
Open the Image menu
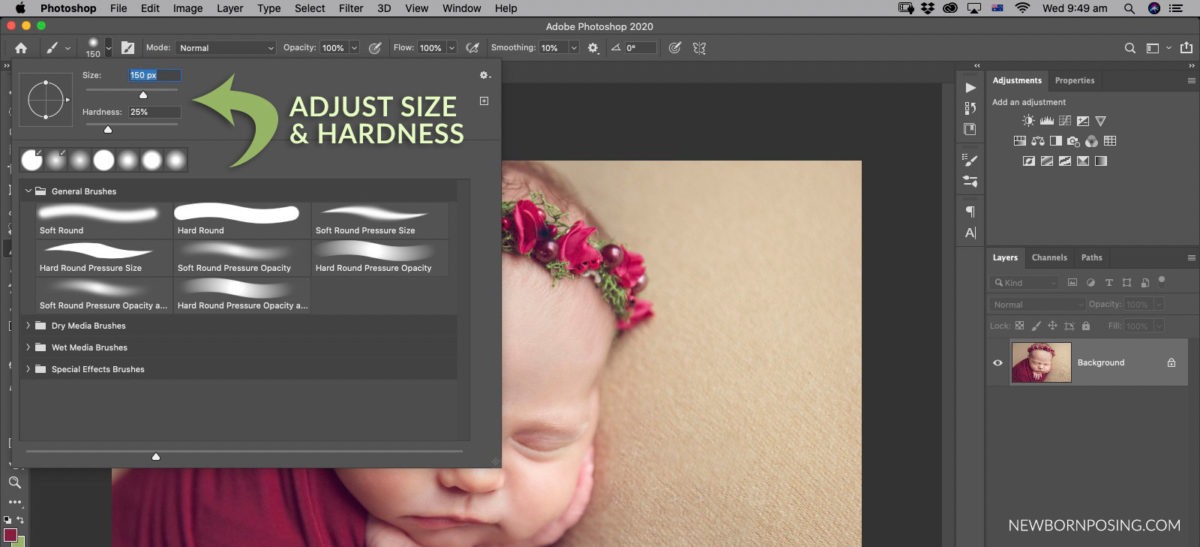(187, 8)
